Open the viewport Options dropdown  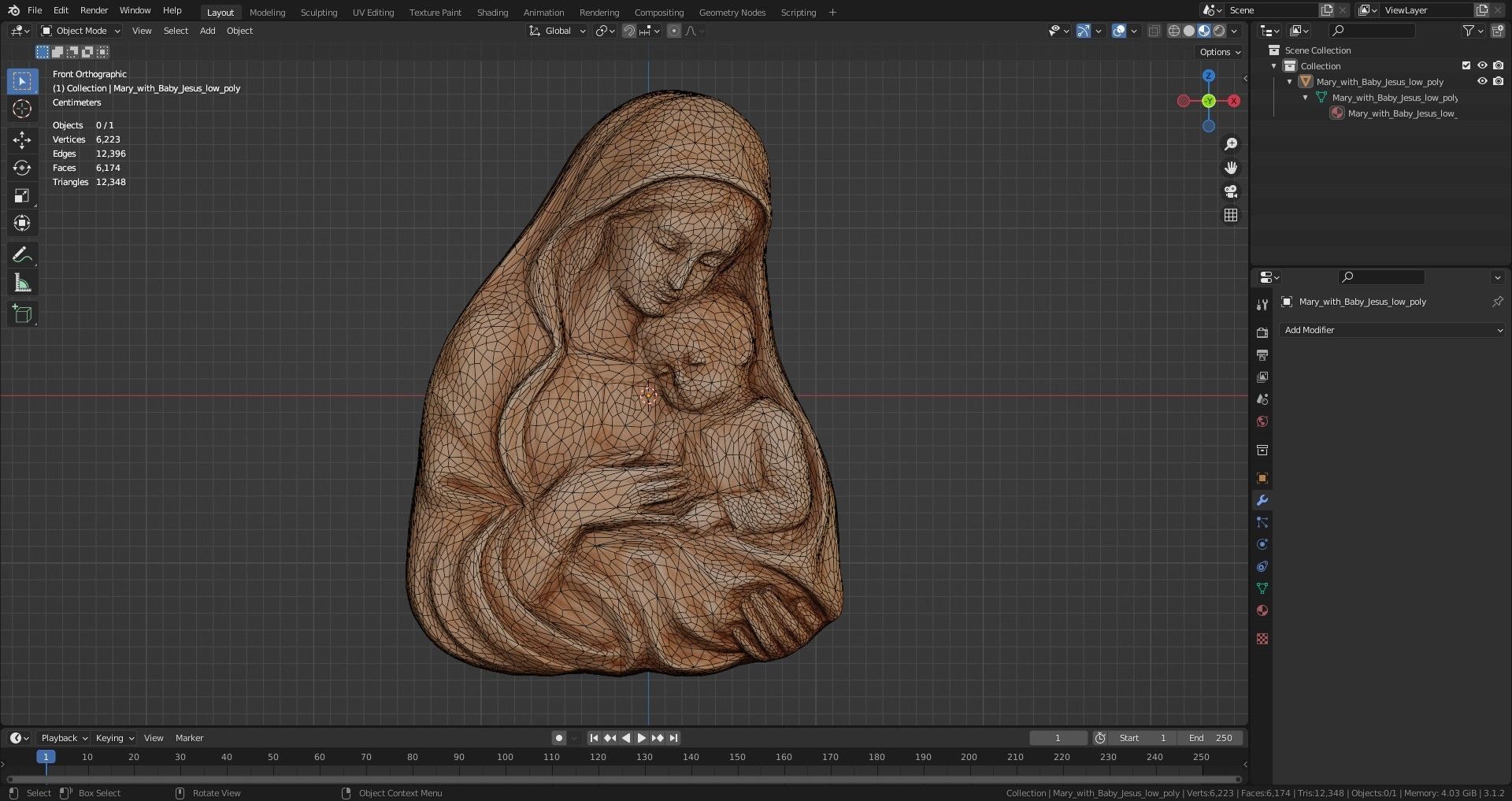coord(1220,52)
